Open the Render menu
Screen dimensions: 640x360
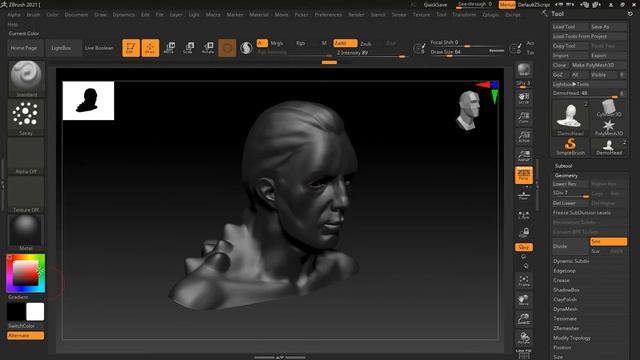click(x=356, y=15)
